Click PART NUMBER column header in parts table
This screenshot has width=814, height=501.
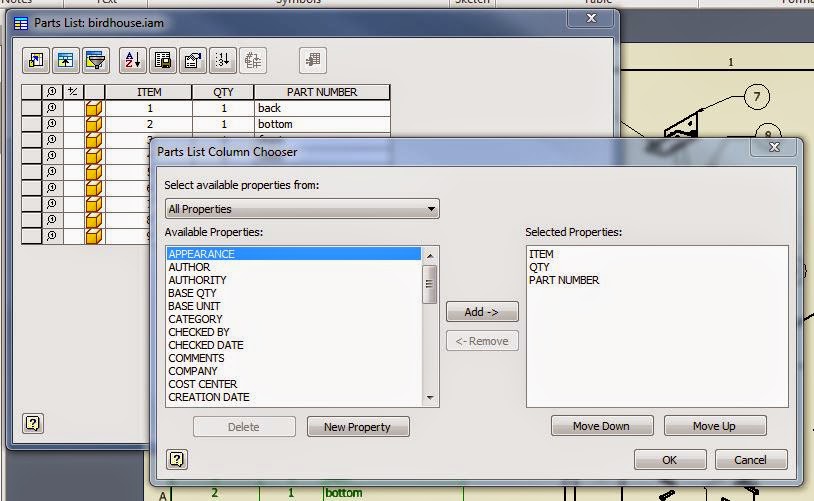pos(322,92)
